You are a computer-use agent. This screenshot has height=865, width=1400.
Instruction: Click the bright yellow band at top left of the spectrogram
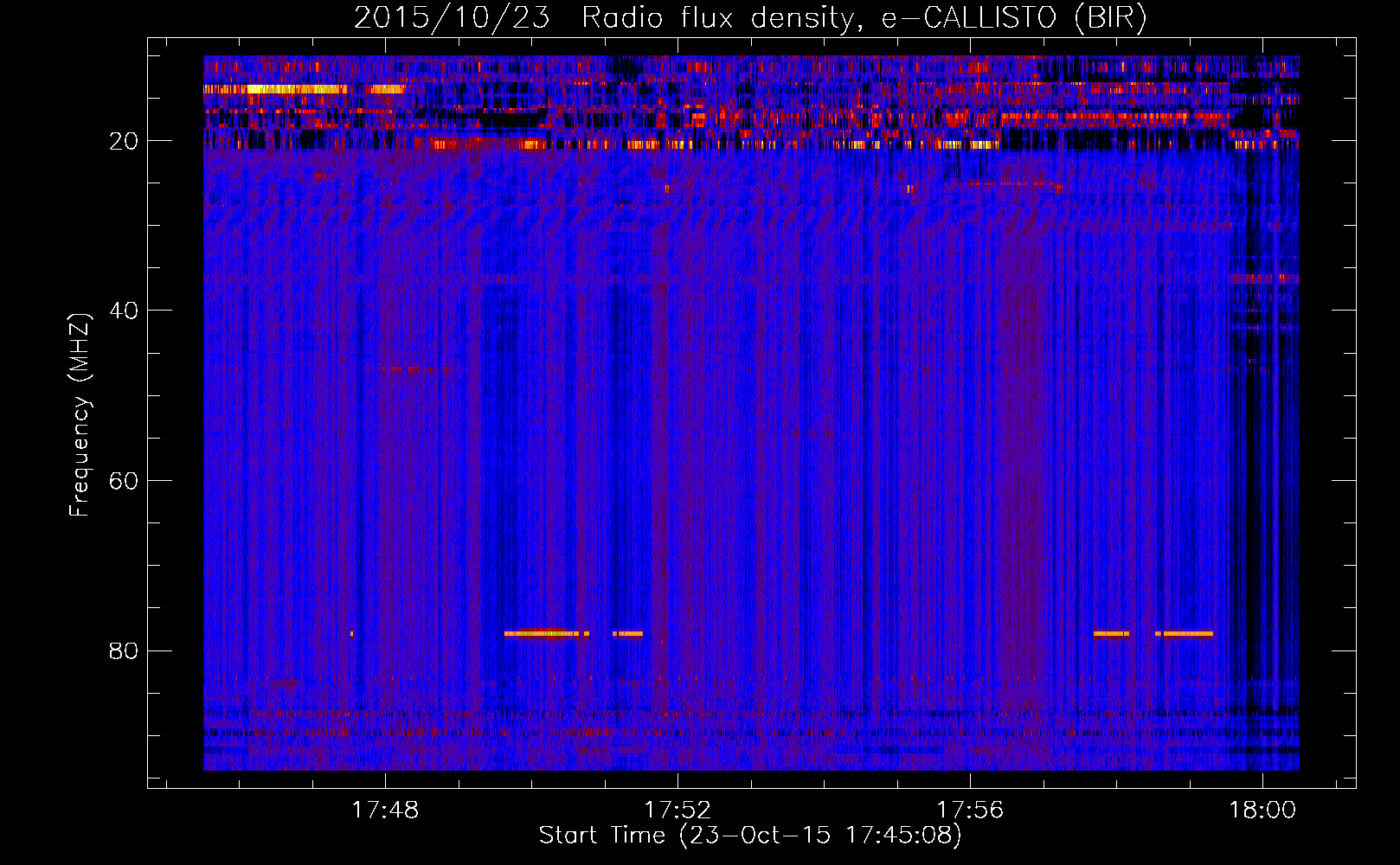click(x=297, y=88)
